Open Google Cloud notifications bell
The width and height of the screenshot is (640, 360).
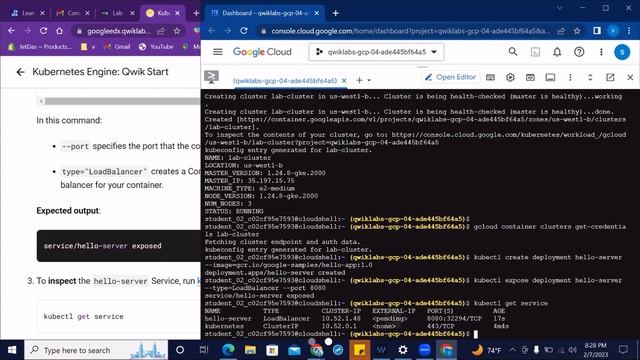557,52
